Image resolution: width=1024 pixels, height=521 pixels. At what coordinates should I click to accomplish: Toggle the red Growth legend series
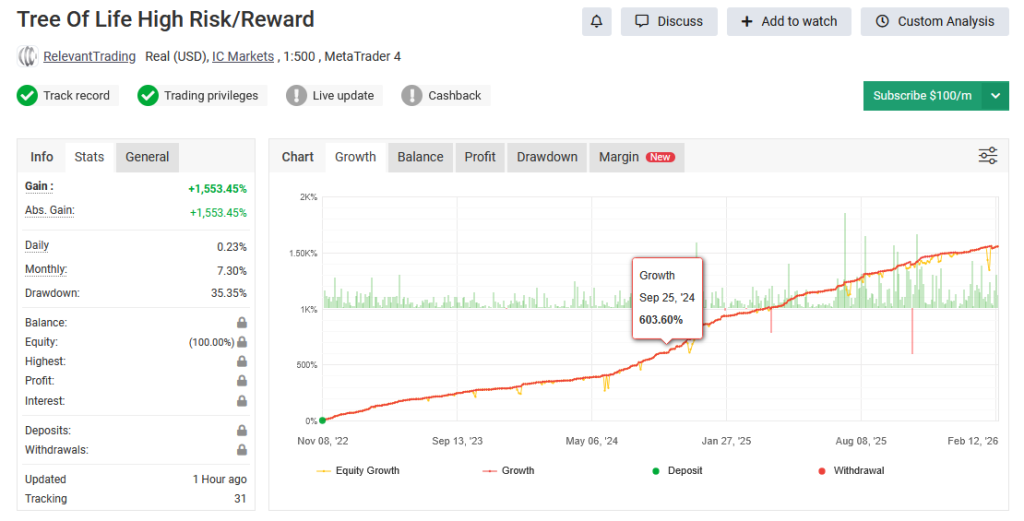pos(508,470)
